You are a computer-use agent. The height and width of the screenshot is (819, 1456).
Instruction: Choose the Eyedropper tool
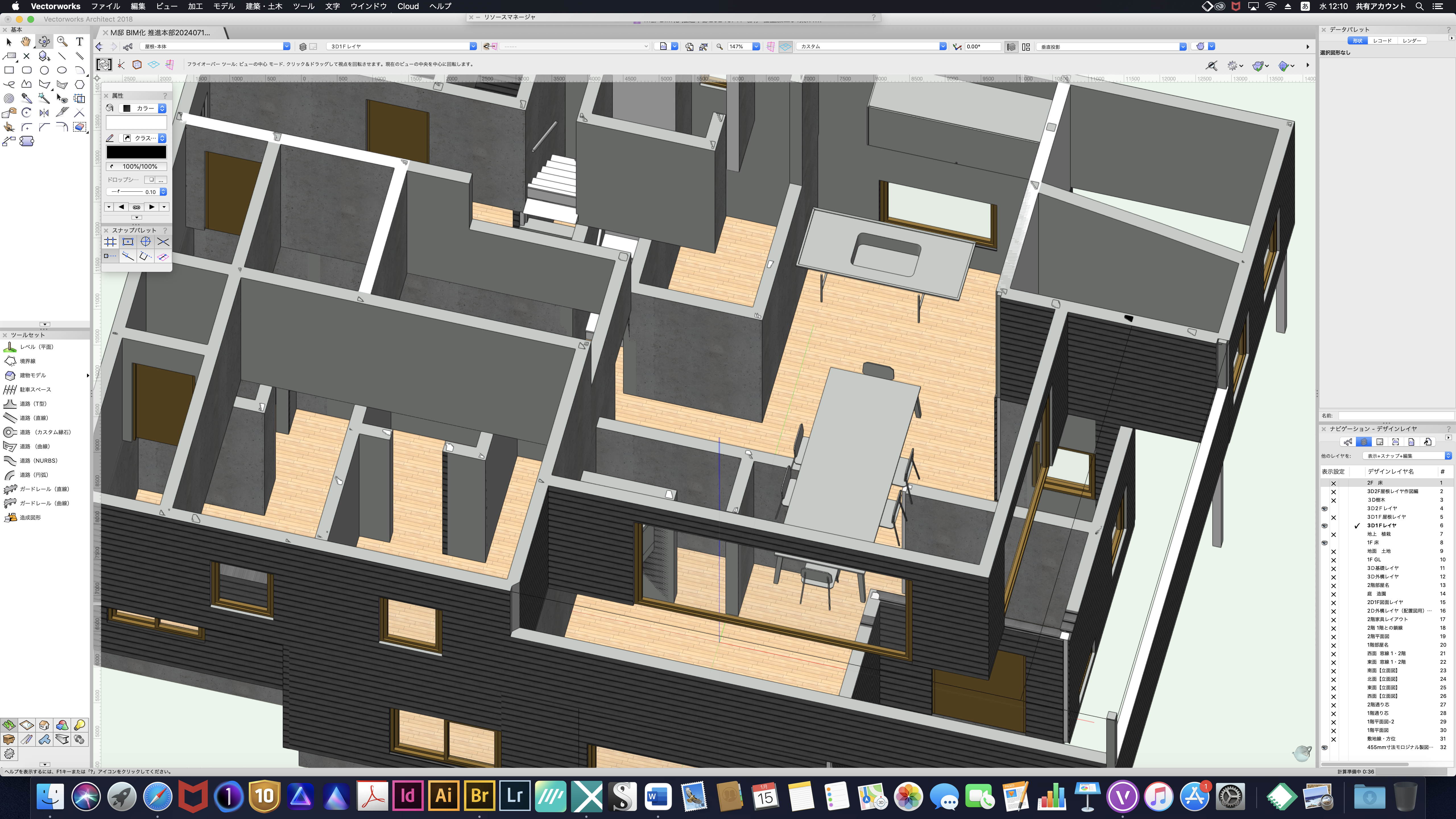26,98
